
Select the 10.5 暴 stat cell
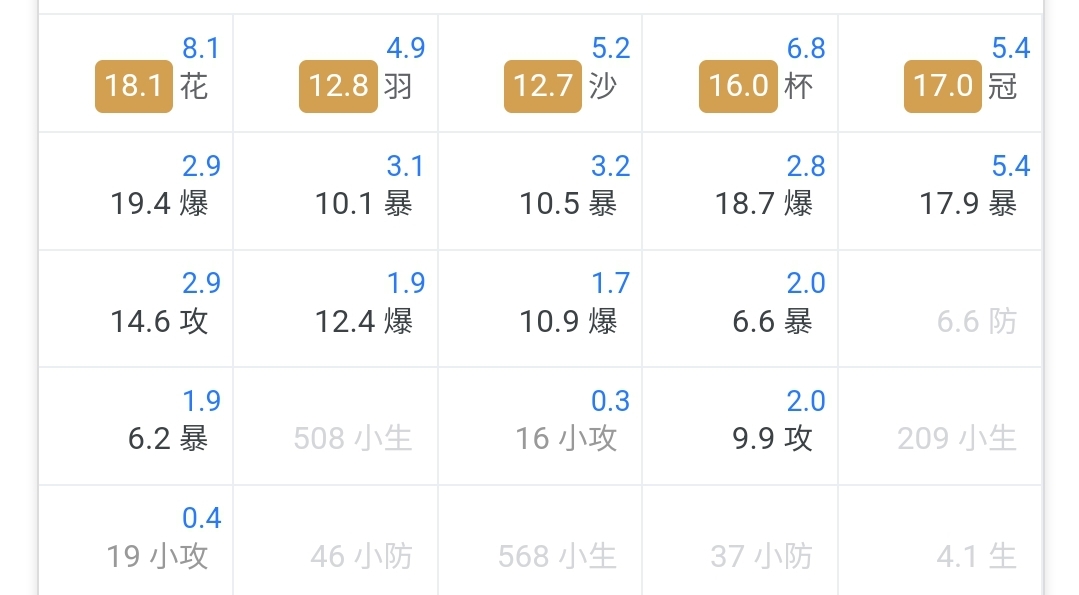540,191
